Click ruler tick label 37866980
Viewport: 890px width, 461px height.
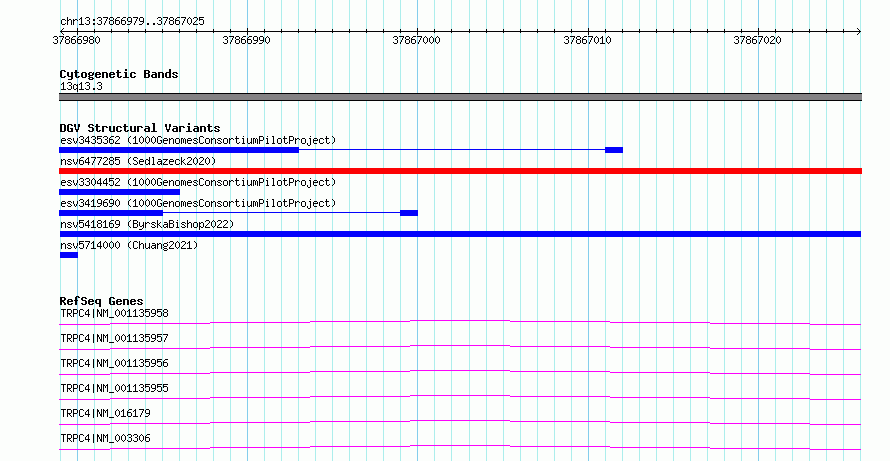(x=77, y=40)
